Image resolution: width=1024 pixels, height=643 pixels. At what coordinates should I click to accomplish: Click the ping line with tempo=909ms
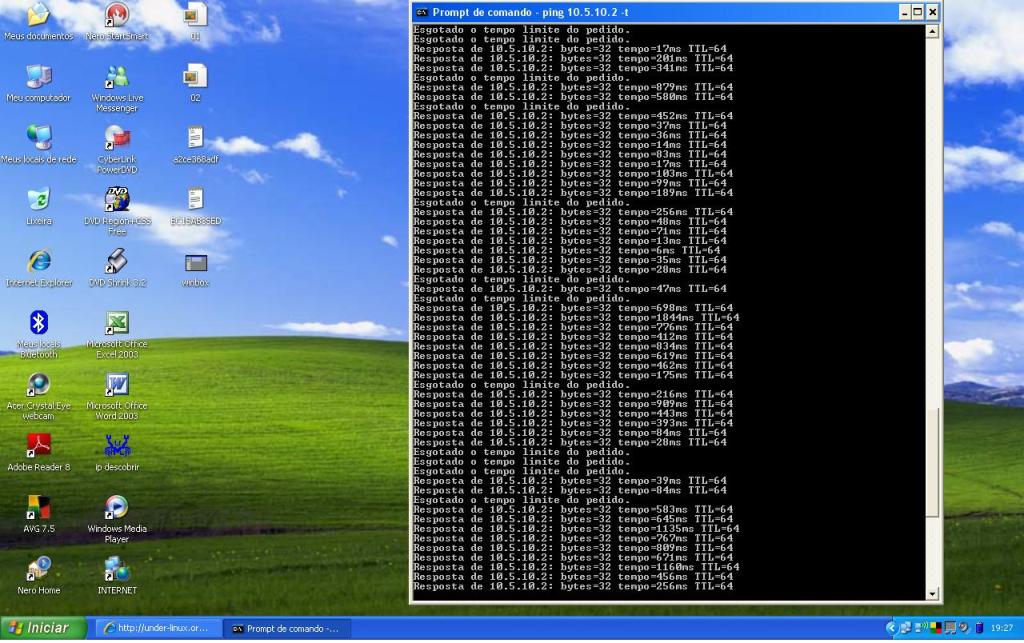(573, 404)
